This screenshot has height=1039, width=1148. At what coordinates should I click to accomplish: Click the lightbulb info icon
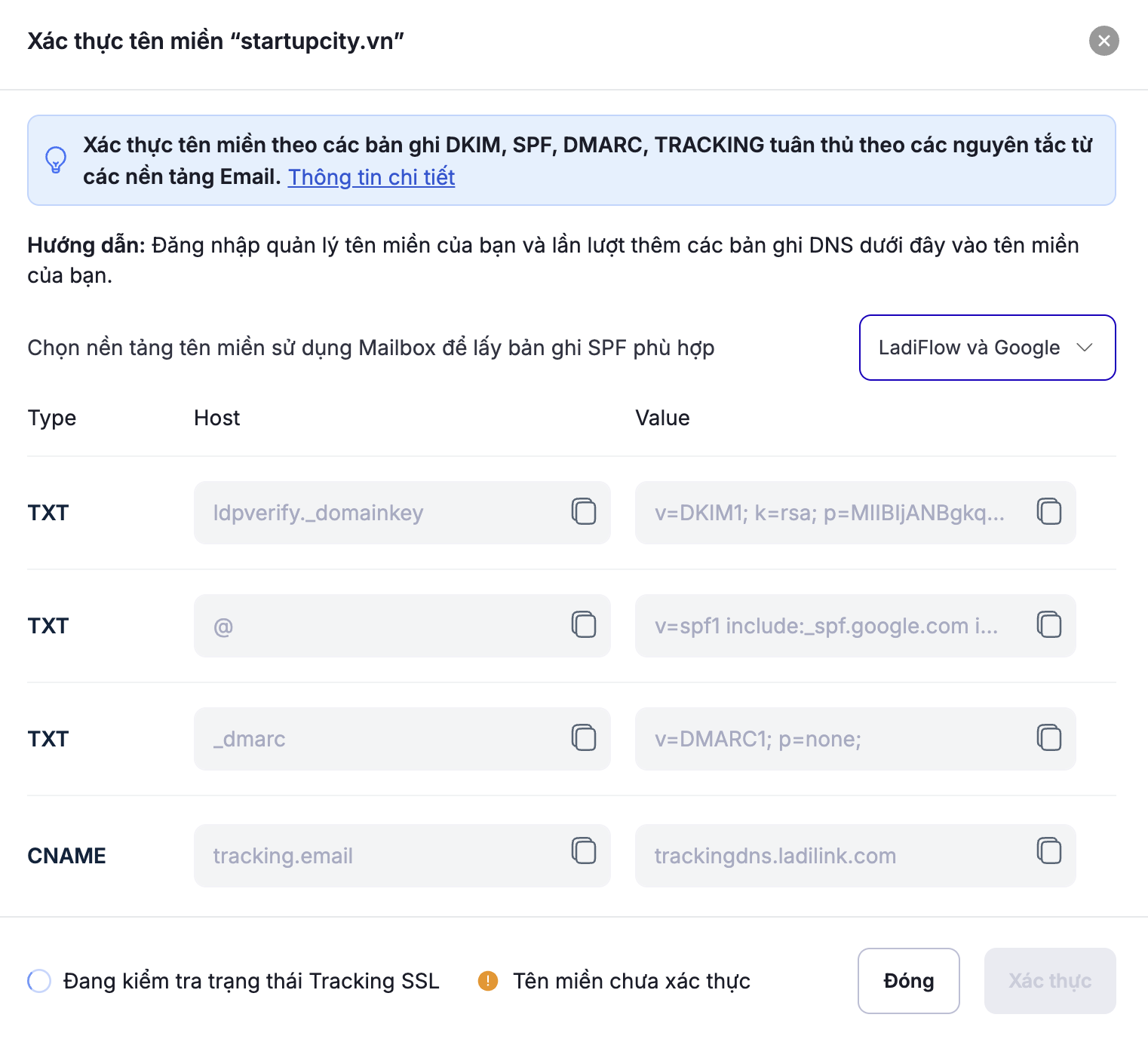point(56,160)
